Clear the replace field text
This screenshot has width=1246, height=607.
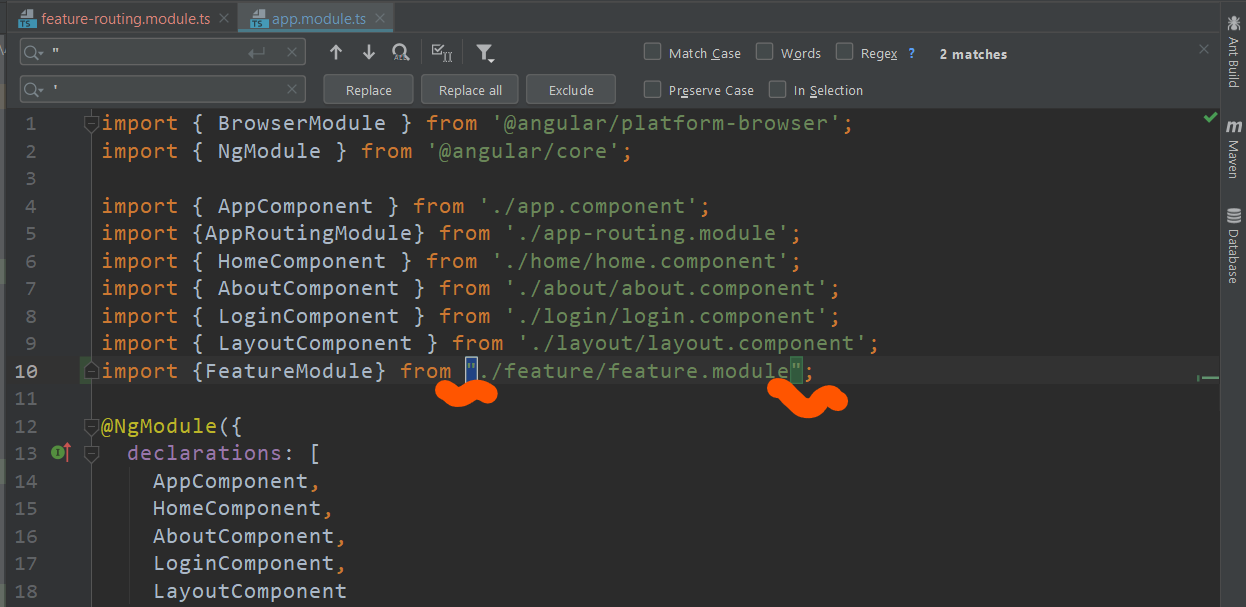293,90
